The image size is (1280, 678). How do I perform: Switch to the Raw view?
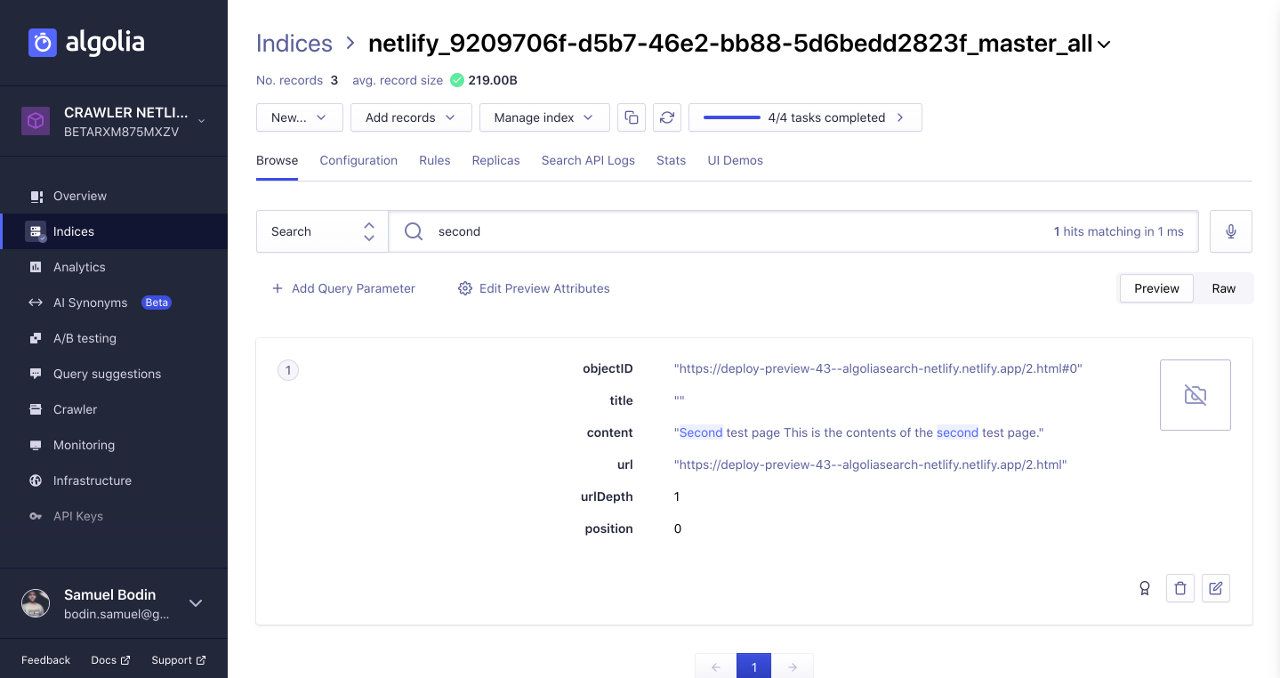pyautogui.click(x=1223, y=288)
